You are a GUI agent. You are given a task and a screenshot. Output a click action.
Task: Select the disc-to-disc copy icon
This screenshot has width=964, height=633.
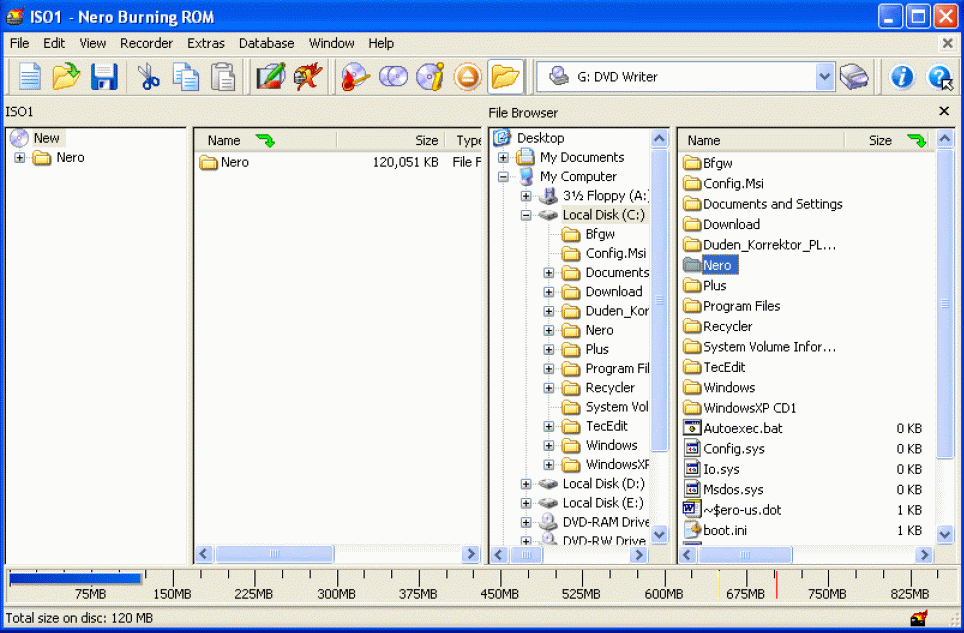391,76
